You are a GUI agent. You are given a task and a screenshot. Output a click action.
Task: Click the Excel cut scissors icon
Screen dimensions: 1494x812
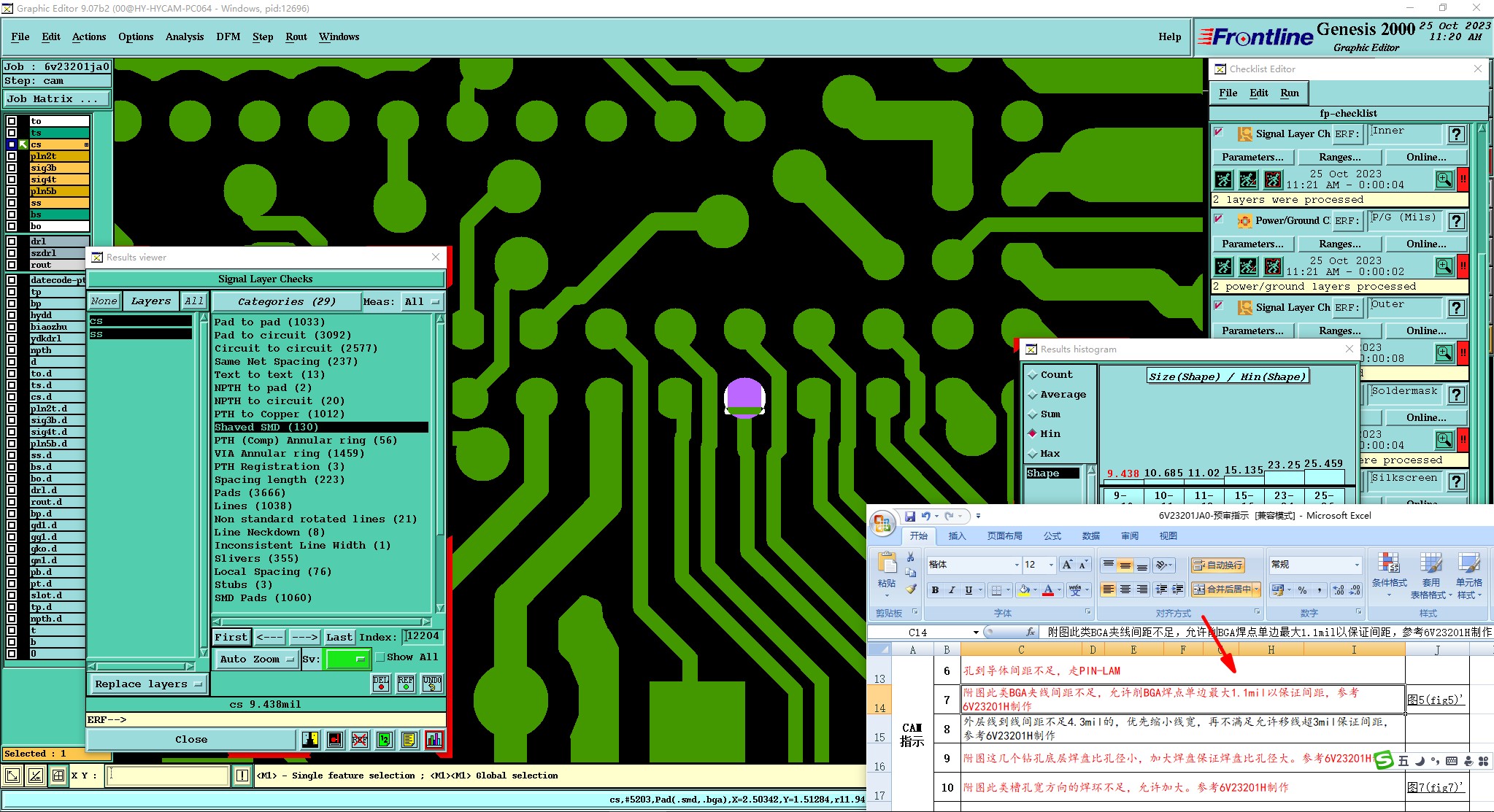[911, 557]
